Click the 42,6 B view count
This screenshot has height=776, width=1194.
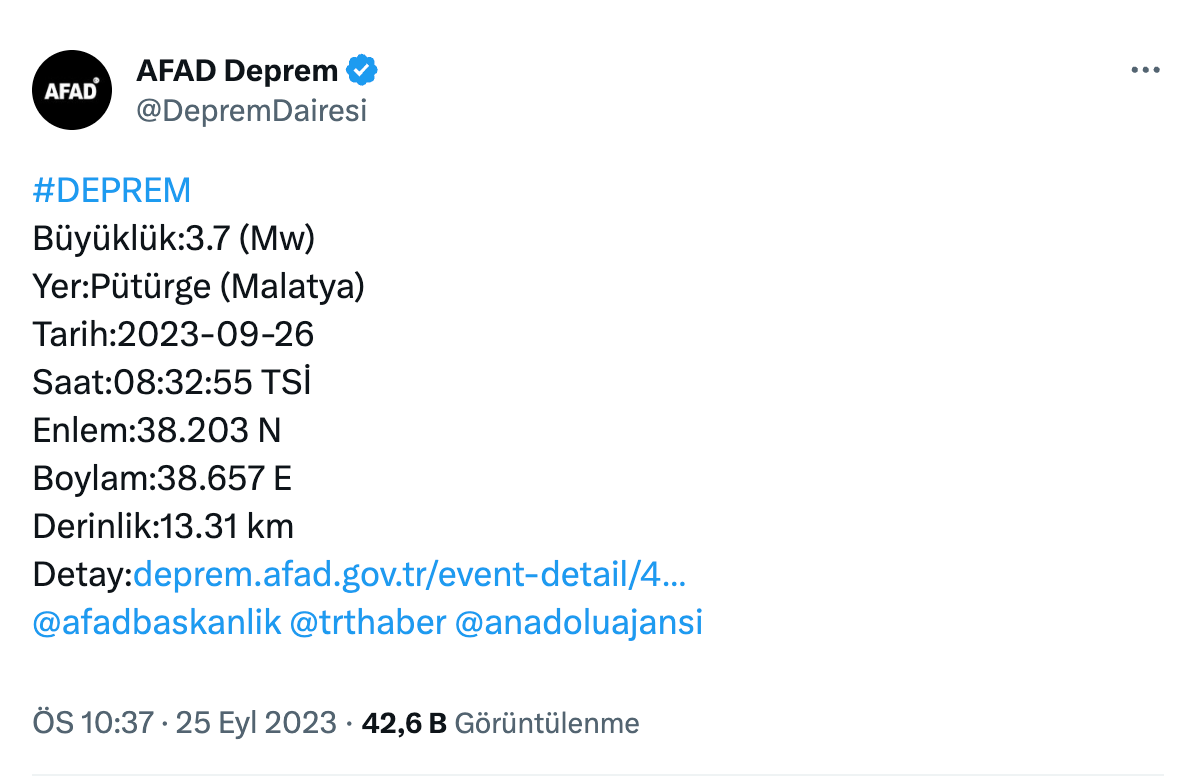(x=403, y=723)
